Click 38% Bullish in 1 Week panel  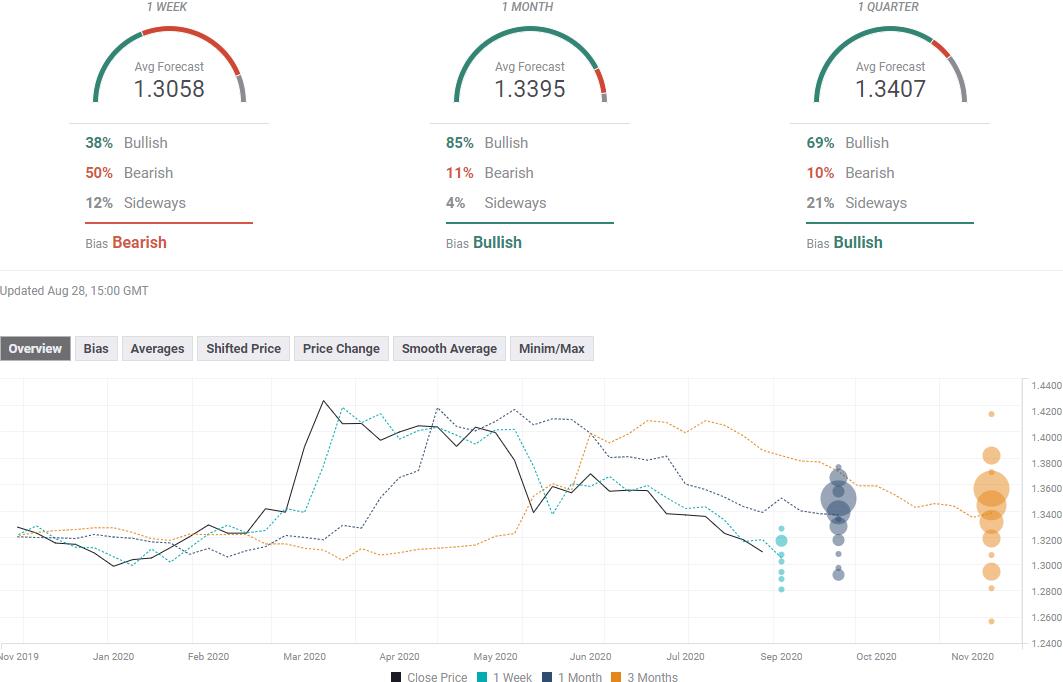point(126,143)
